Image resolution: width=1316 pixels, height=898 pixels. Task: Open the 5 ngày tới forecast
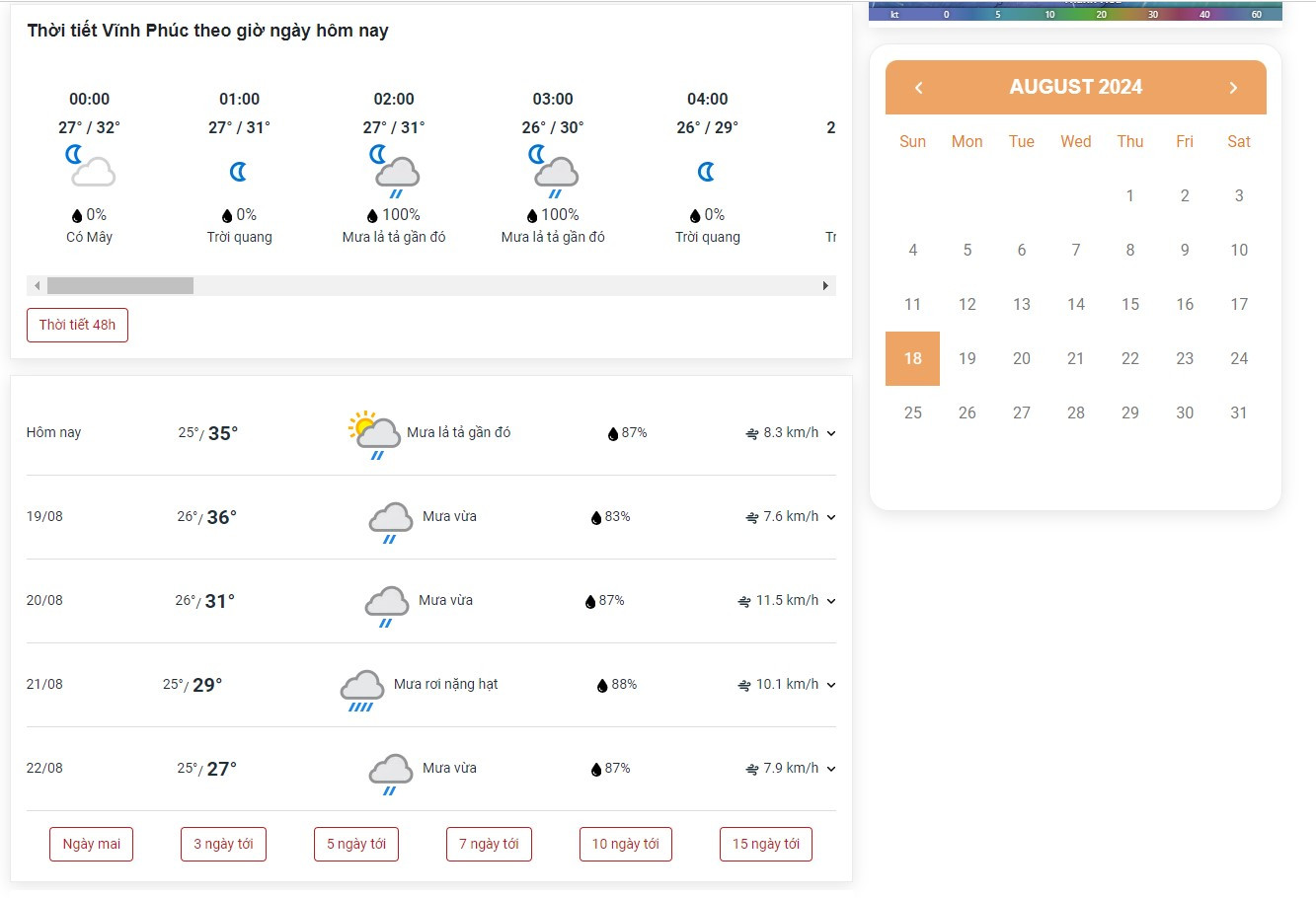point(356,844)
